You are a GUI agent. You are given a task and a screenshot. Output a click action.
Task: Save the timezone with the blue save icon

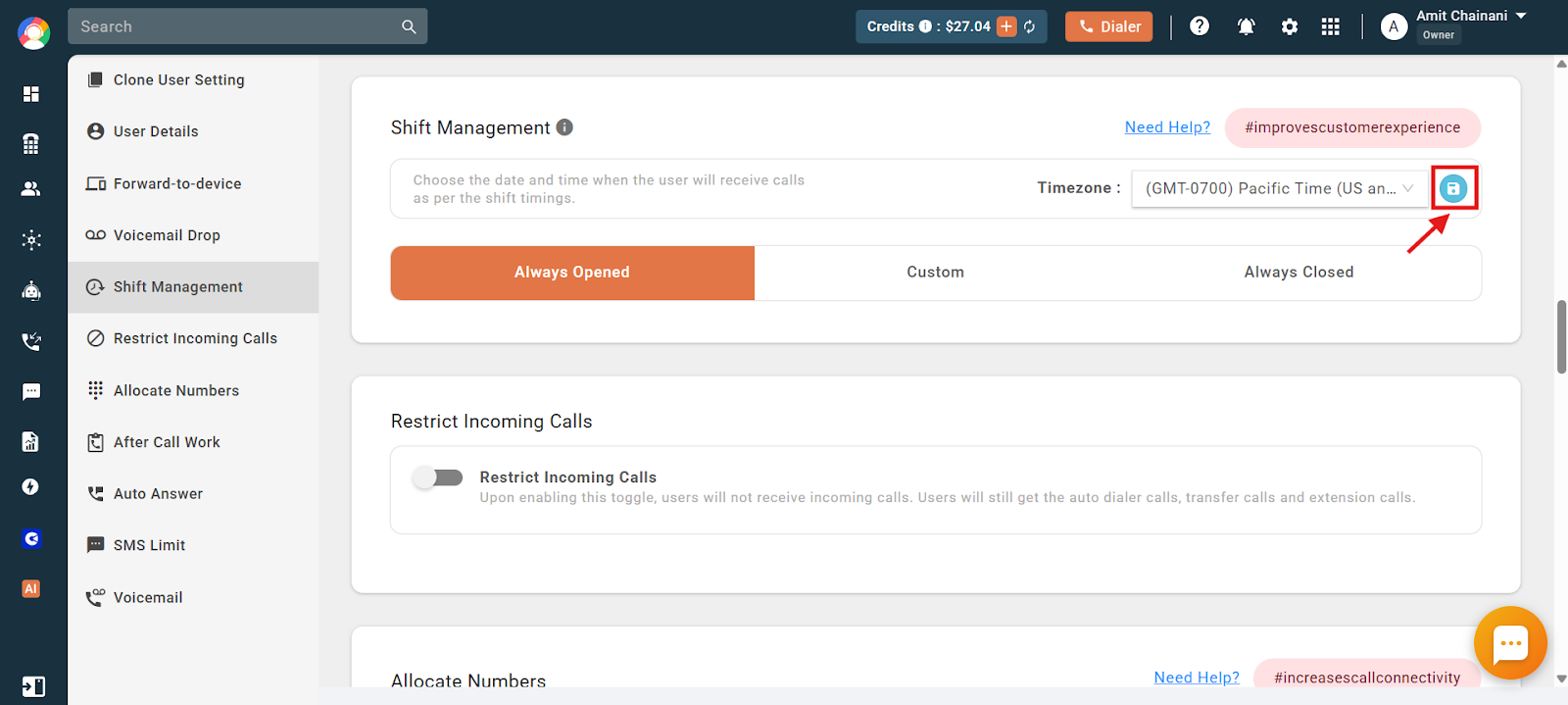(x=1453, y=188)
